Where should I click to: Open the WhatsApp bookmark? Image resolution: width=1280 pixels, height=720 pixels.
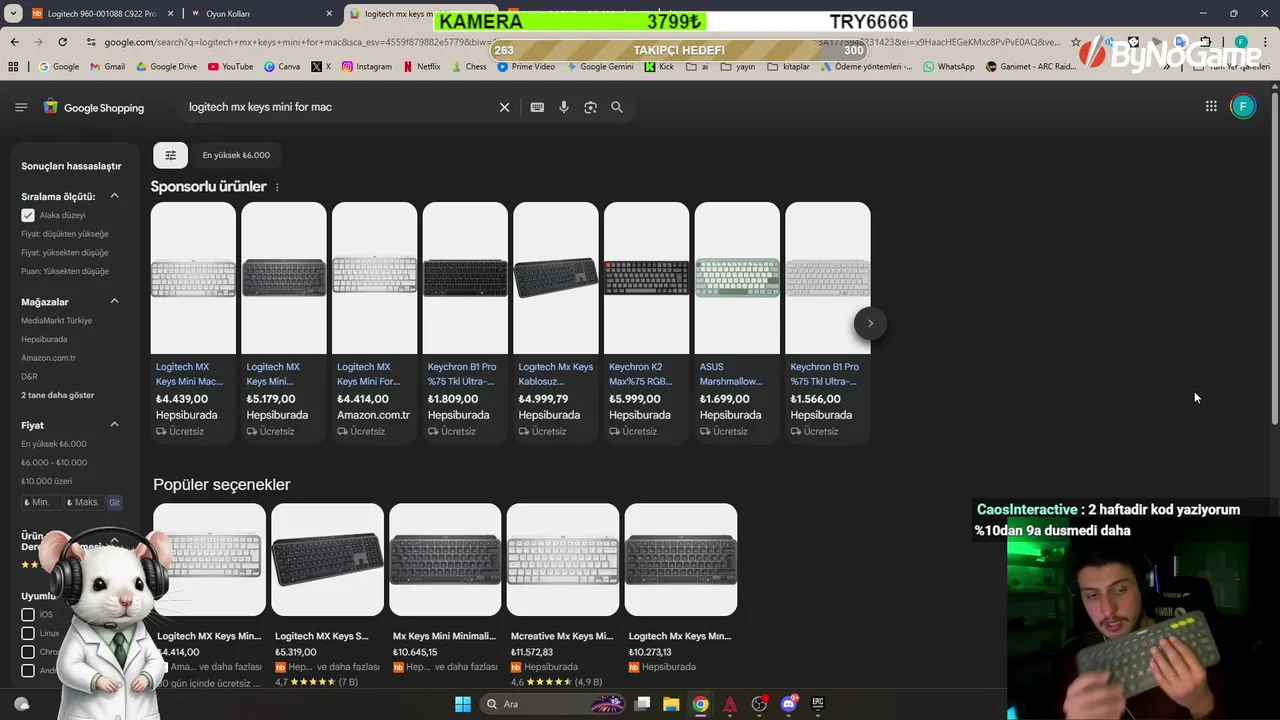(949, 67)
